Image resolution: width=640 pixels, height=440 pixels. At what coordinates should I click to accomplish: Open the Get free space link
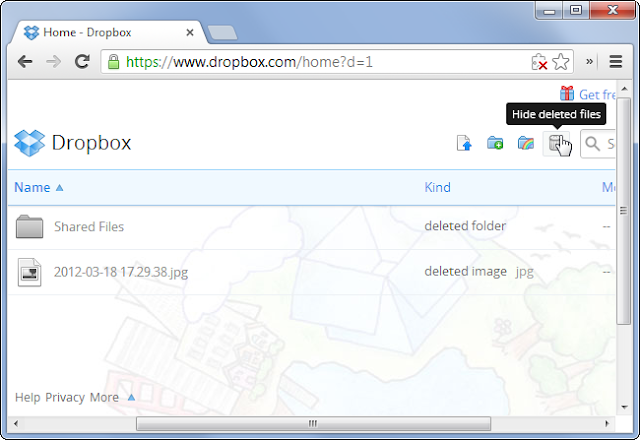pos(597,95)
